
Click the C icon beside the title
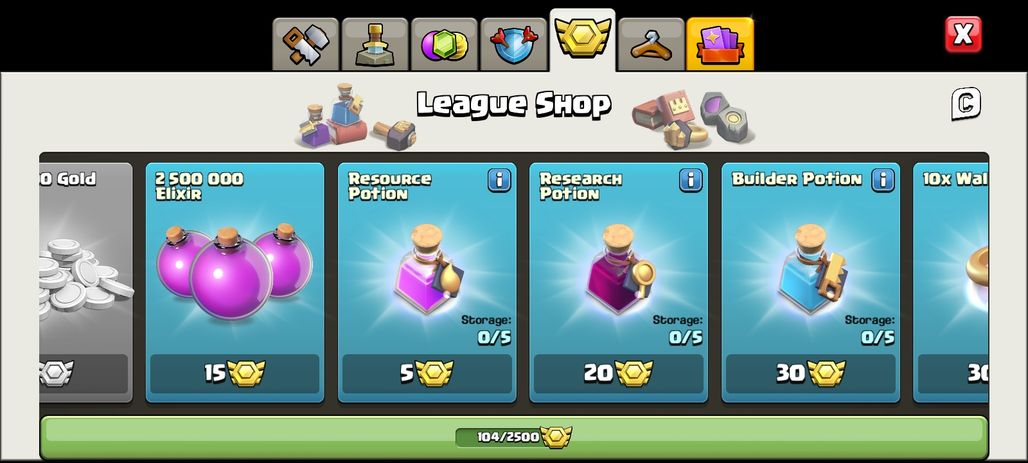pyautogui.click(x=966, y=104)
